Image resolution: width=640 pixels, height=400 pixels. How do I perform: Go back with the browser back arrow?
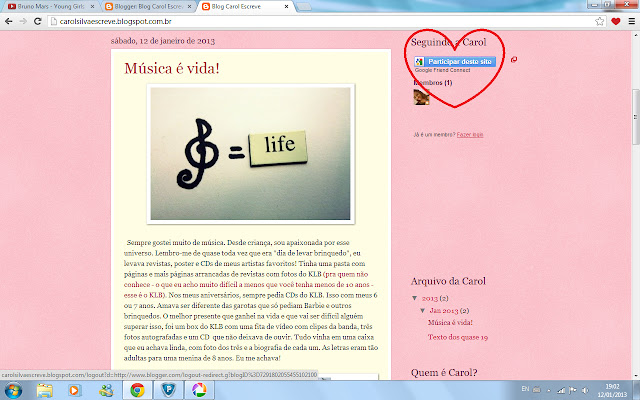coord(9,21)
